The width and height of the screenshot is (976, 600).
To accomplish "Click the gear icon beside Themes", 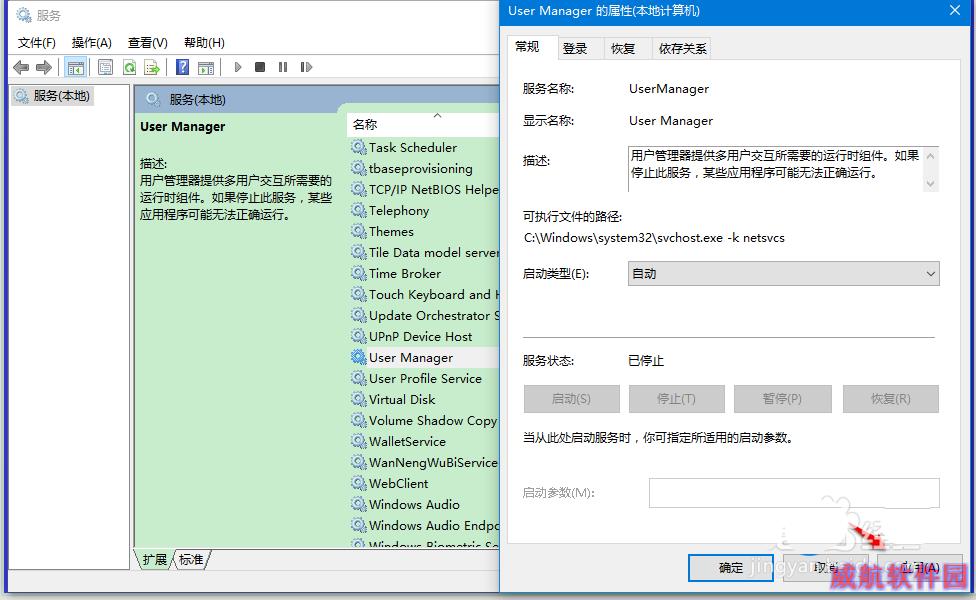I will (359, 232).
